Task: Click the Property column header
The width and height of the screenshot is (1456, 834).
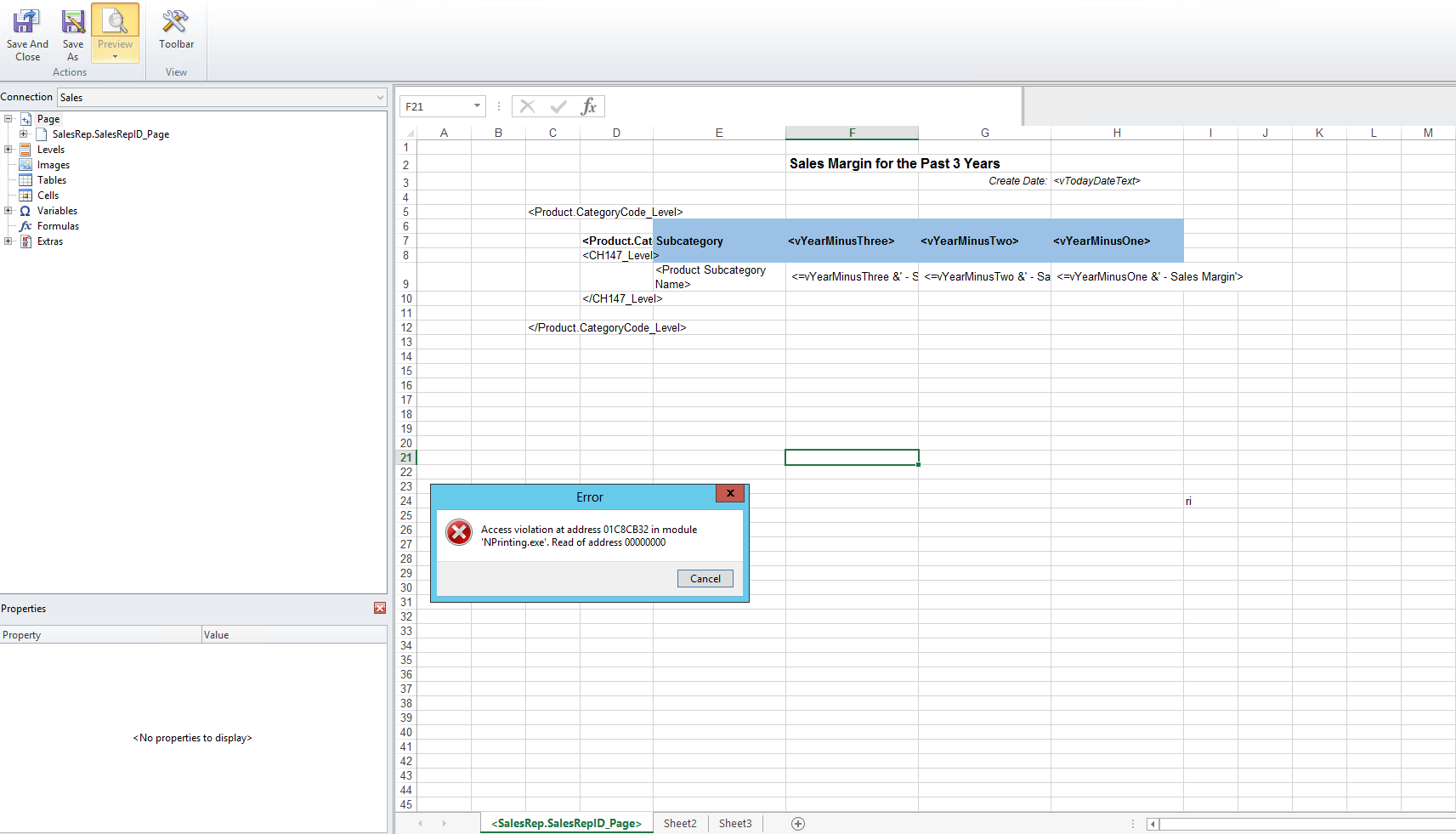Action: pyautogui.click(x=100, y=635)
